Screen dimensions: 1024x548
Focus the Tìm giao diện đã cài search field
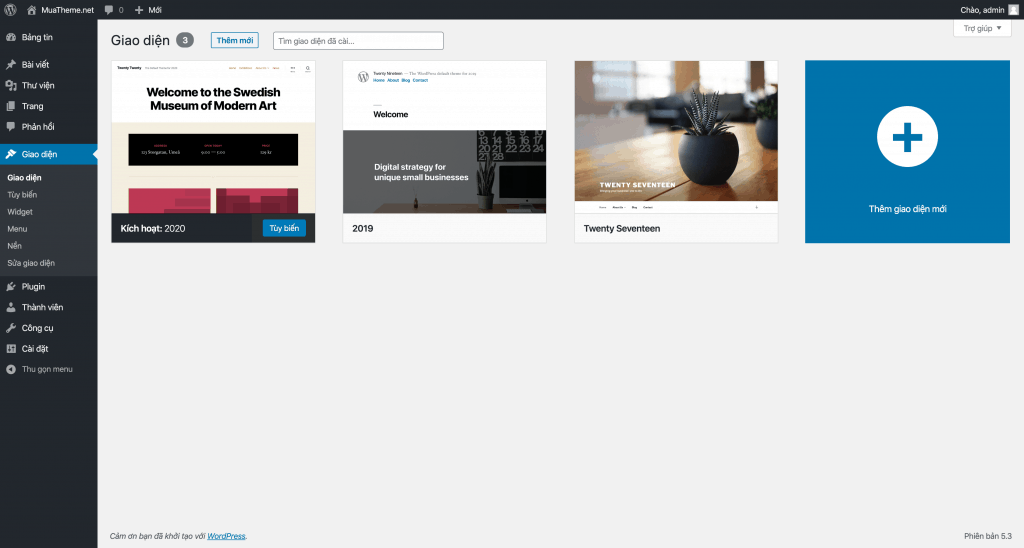[358, 40]
